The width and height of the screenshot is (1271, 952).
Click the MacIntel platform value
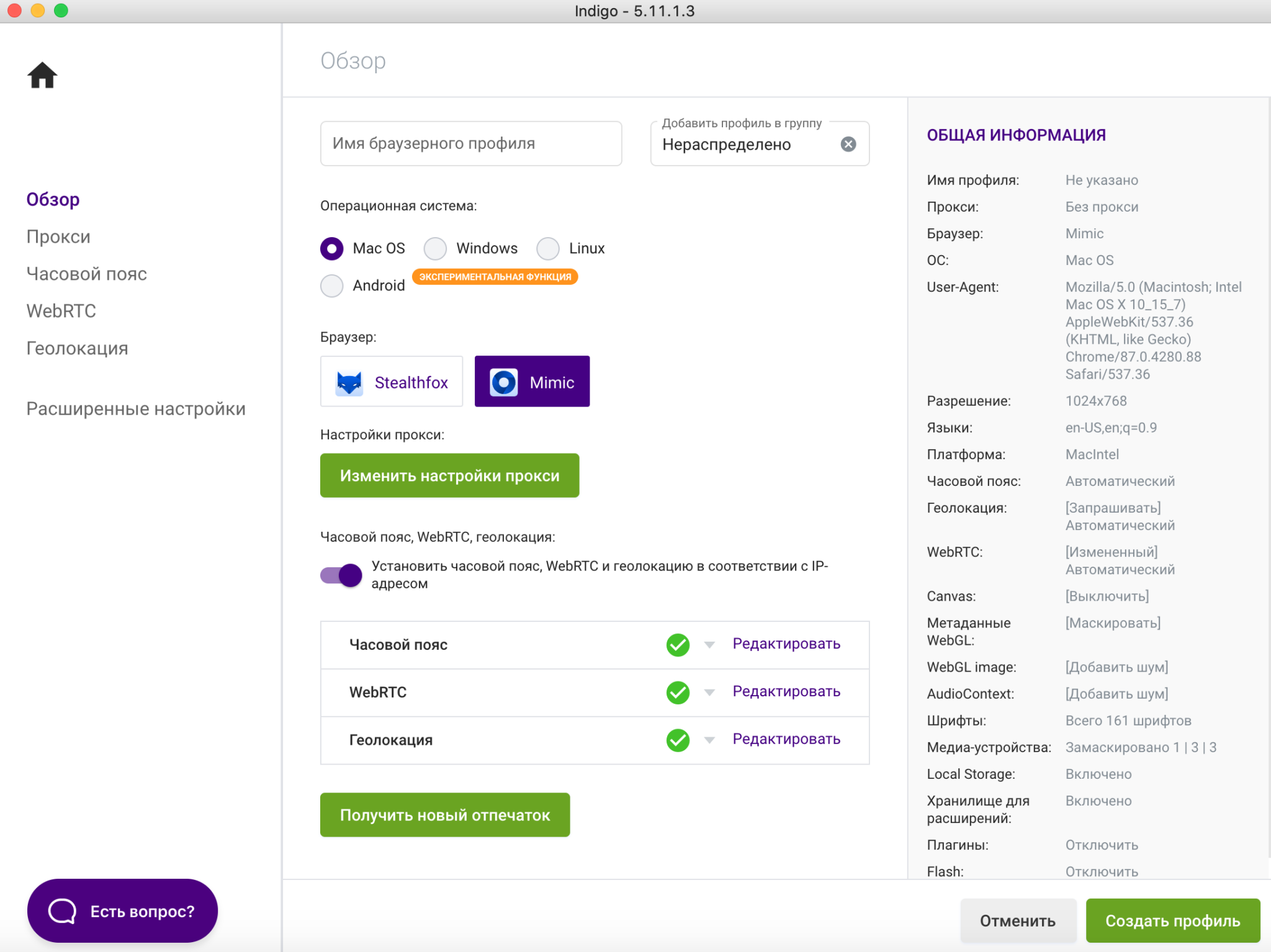[1092, 454]
